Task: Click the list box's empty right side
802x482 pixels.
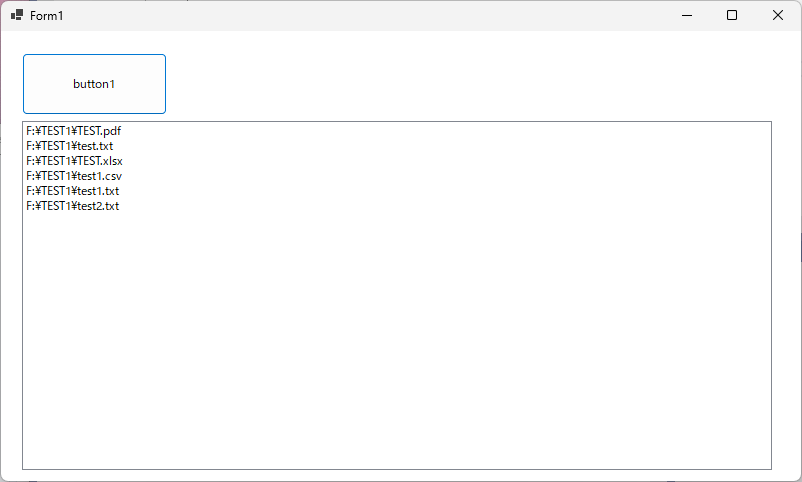Action: [x=650, y=250]
